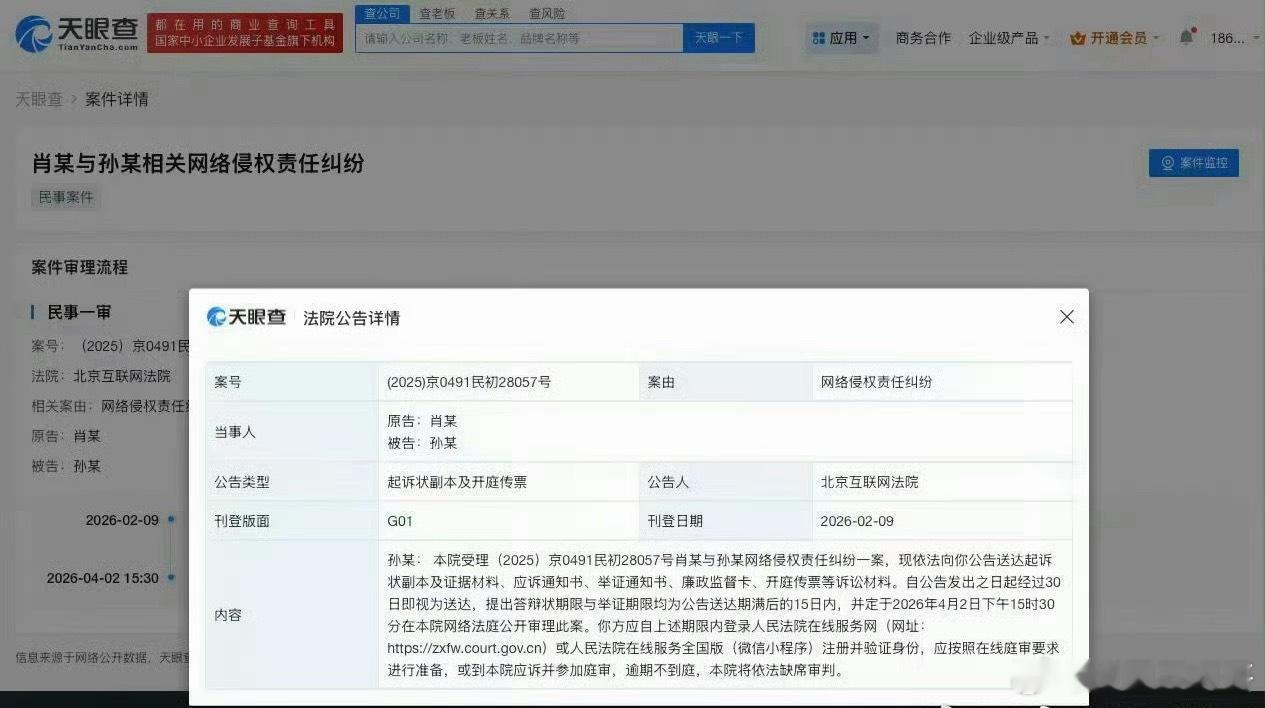Screen dimensions: 1265x708
Task: Click the crown icon beside 开通会员
Action: [1077, 36]
